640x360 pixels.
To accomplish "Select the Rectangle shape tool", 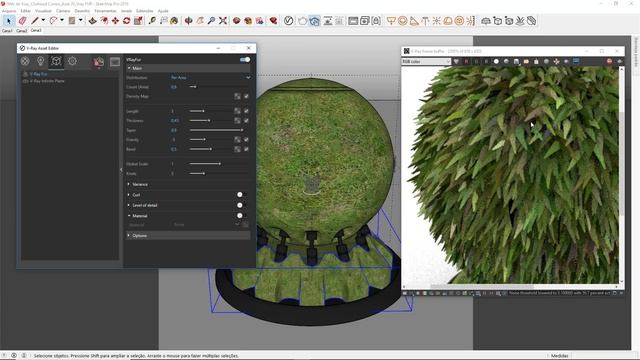I will pyautogui.click(x=72, y=20).
